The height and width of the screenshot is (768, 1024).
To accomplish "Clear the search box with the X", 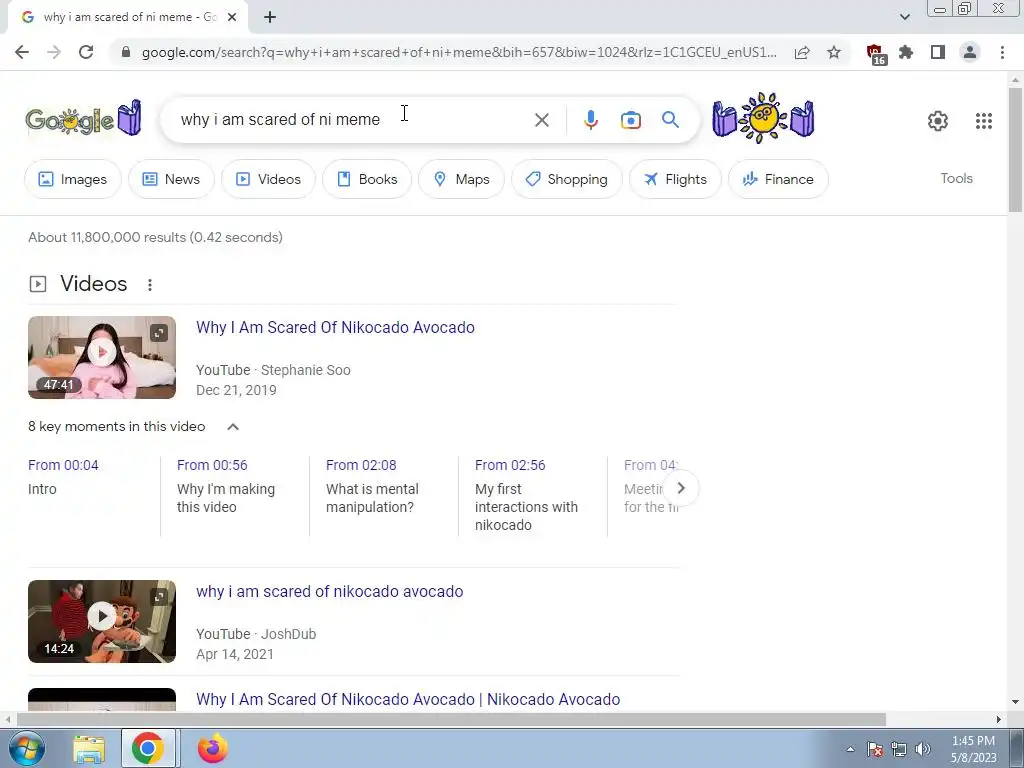I will pyautogui.click(x=541, y=120).
